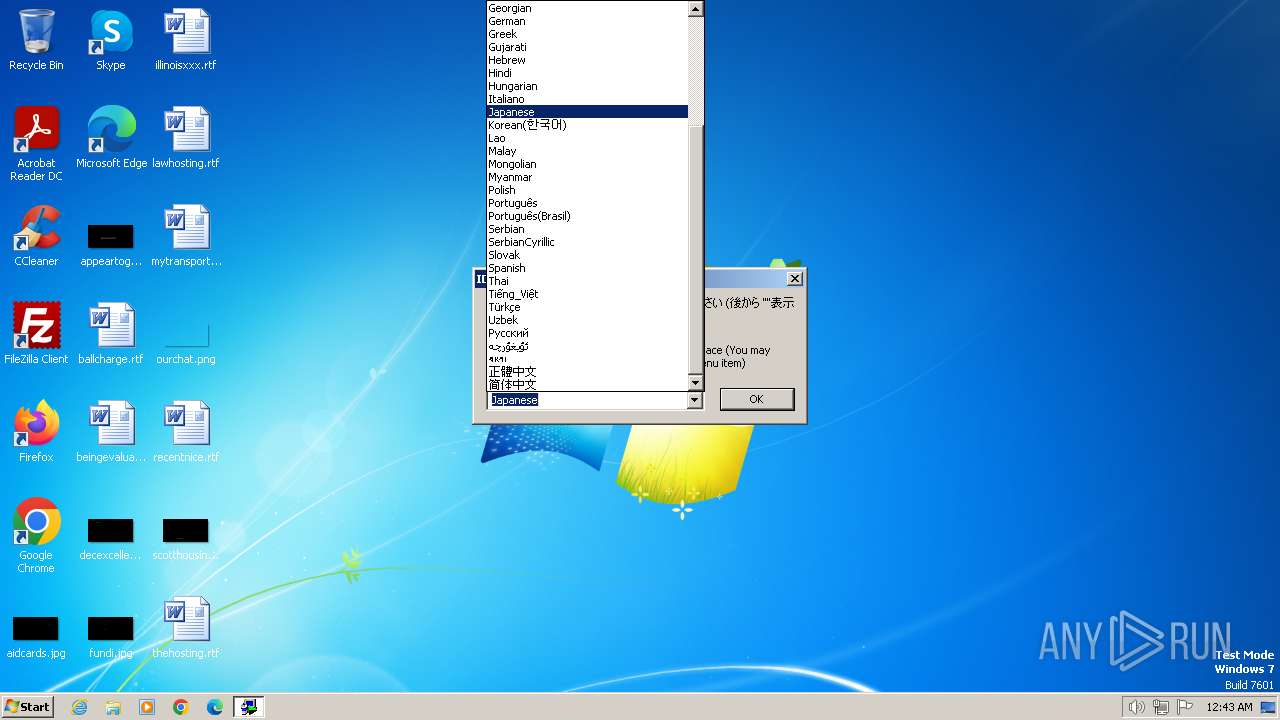Open the network tray icon
1280x720 pixels.
1161,707
